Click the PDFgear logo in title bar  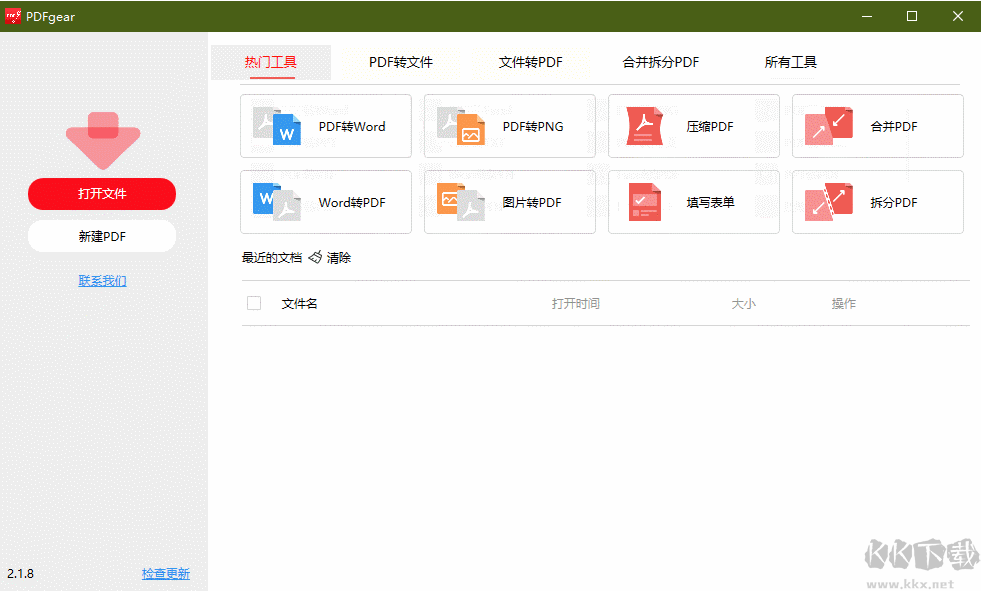pos(13,16)
